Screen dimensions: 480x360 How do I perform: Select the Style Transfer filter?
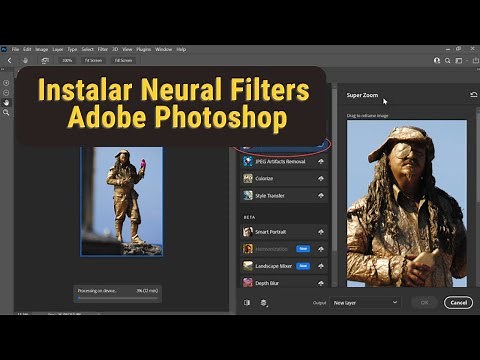click(284, 195)
